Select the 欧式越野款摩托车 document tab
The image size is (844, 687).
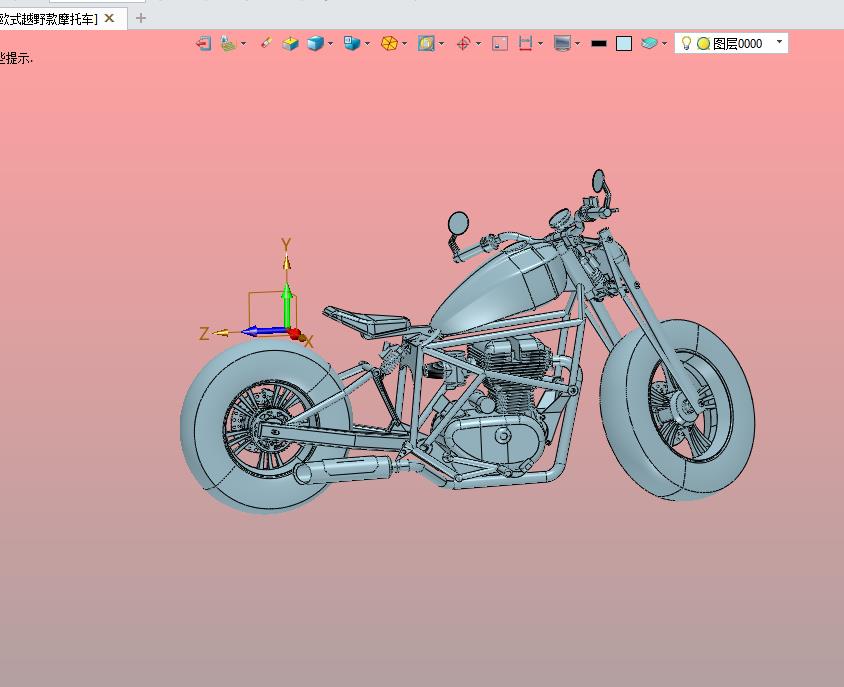(x=50, y=19)
